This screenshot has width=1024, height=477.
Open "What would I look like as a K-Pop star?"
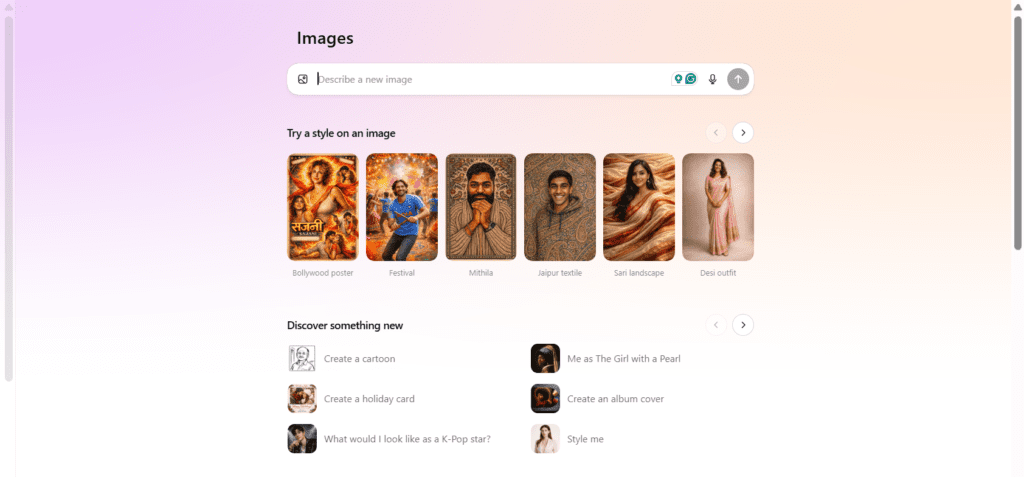pos(407,439)
